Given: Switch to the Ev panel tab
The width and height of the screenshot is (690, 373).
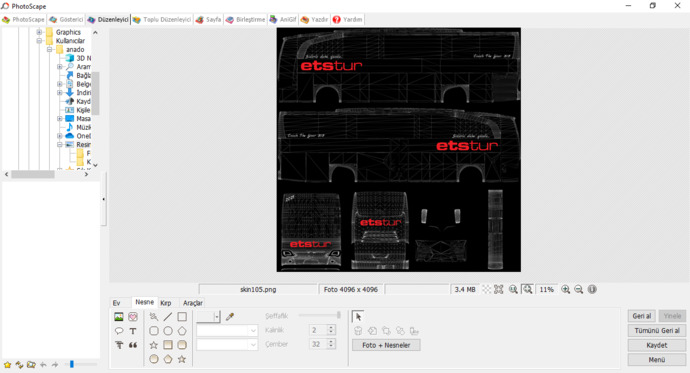Looking at the screenshot, I should point(117,303).
